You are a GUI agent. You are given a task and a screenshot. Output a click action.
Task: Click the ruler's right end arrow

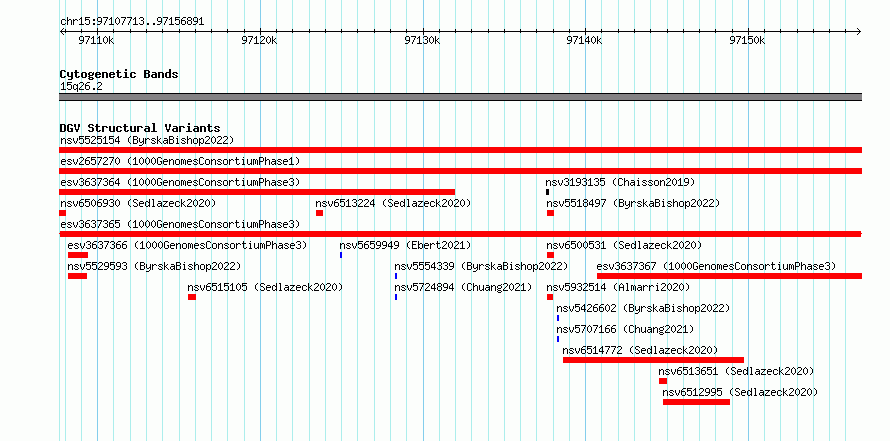coord(859,31)
